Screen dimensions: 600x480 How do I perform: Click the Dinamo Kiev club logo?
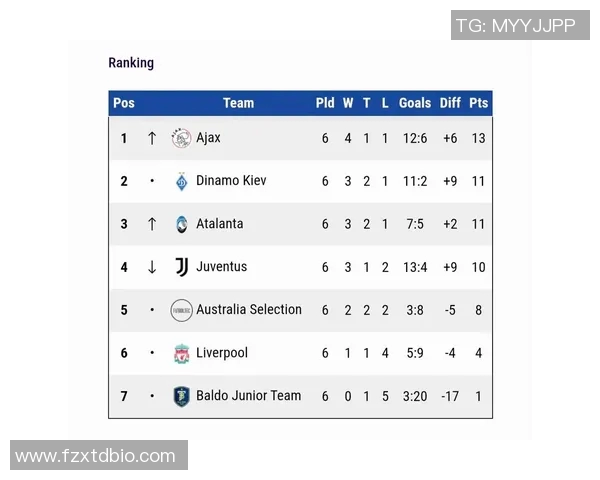coord(181,181)
